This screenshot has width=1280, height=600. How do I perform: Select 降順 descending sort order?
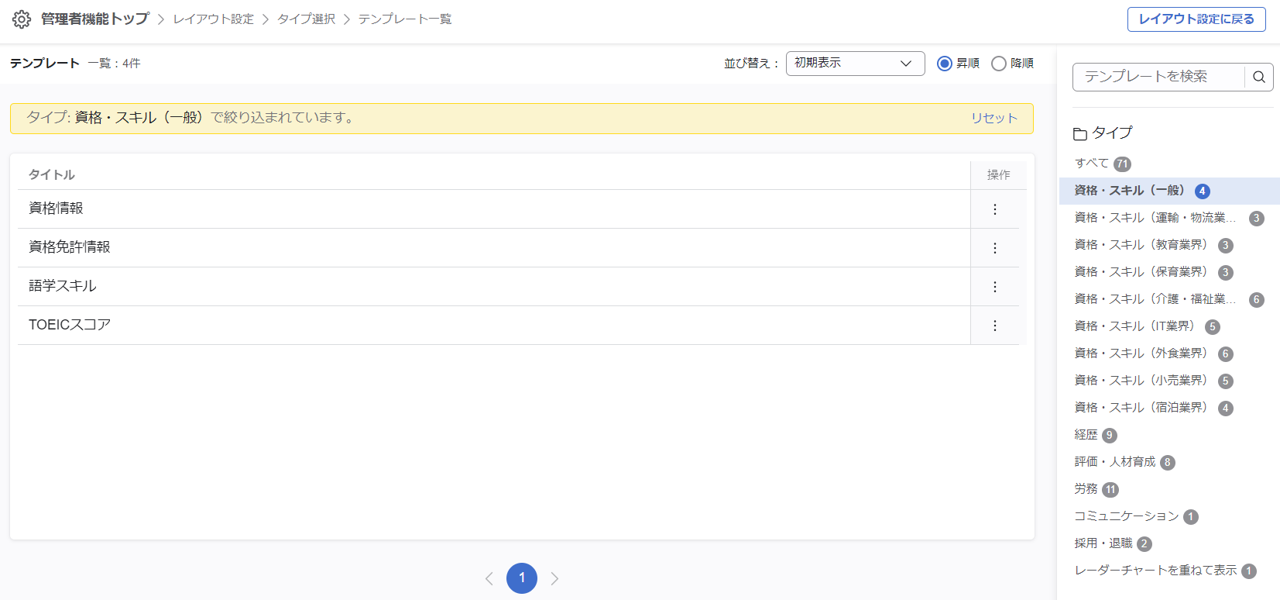tap(999, 63)
